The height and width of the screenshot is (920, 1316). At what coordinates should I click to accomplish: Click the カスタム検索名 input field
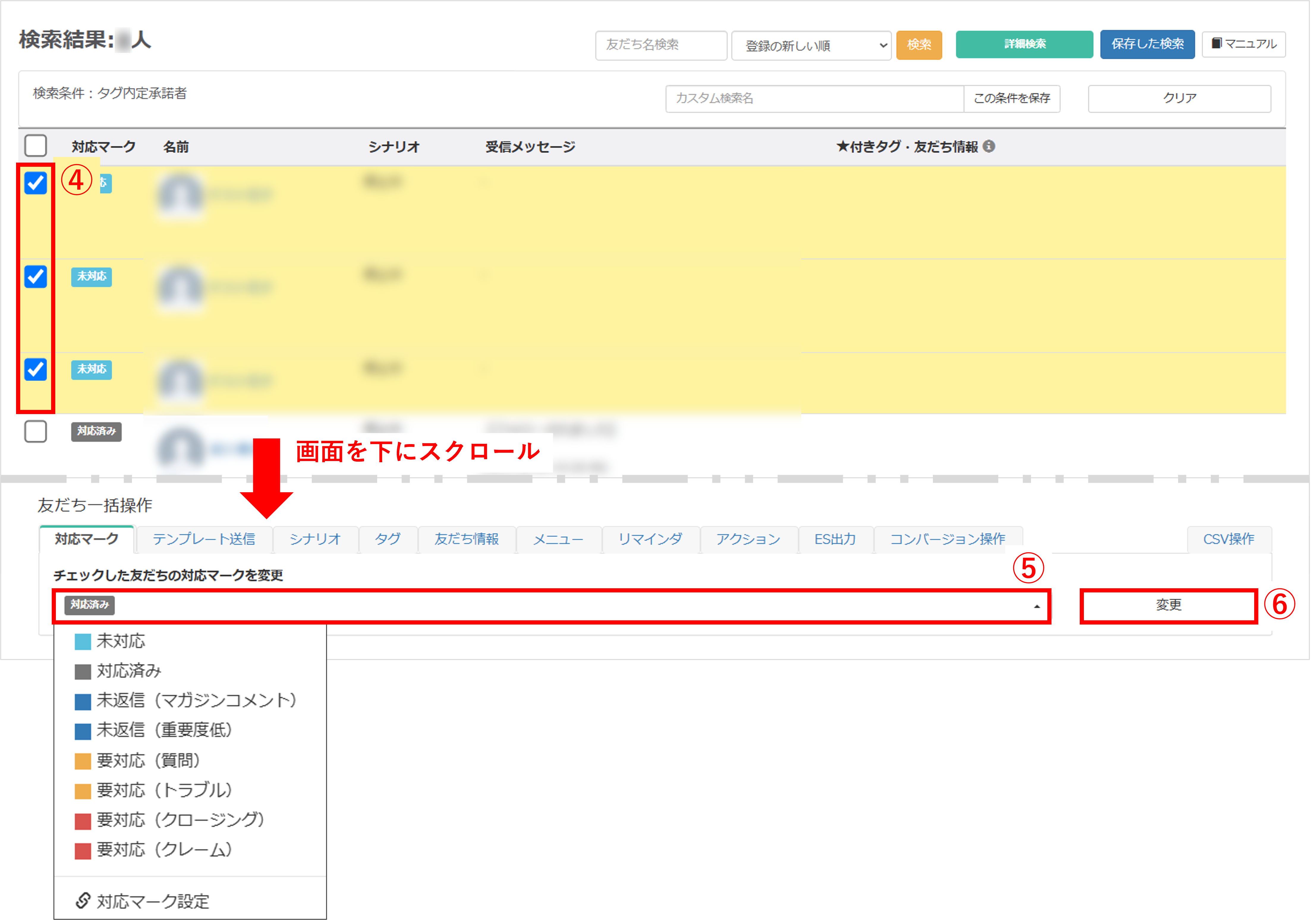click(814, 99)
